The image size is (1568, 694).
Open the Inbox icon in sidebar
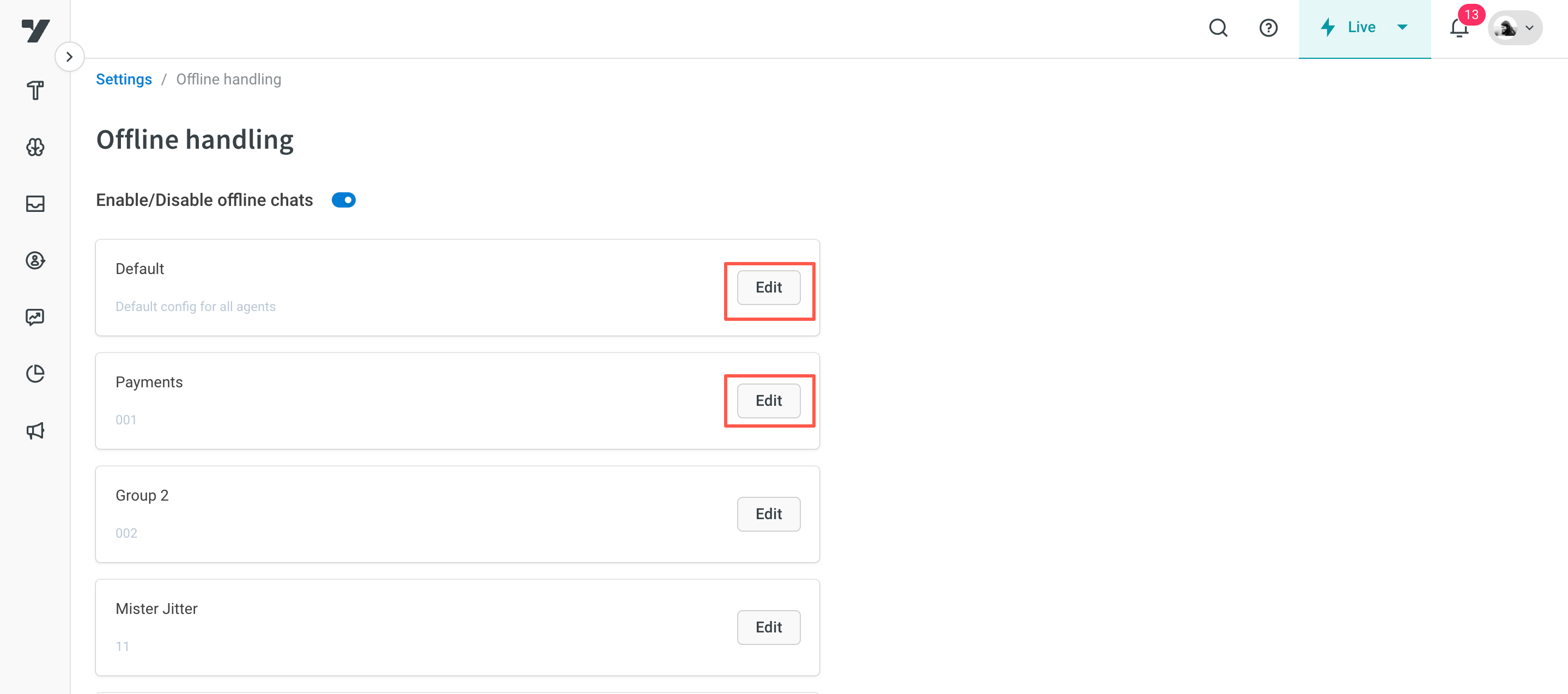tap(35, 203)
